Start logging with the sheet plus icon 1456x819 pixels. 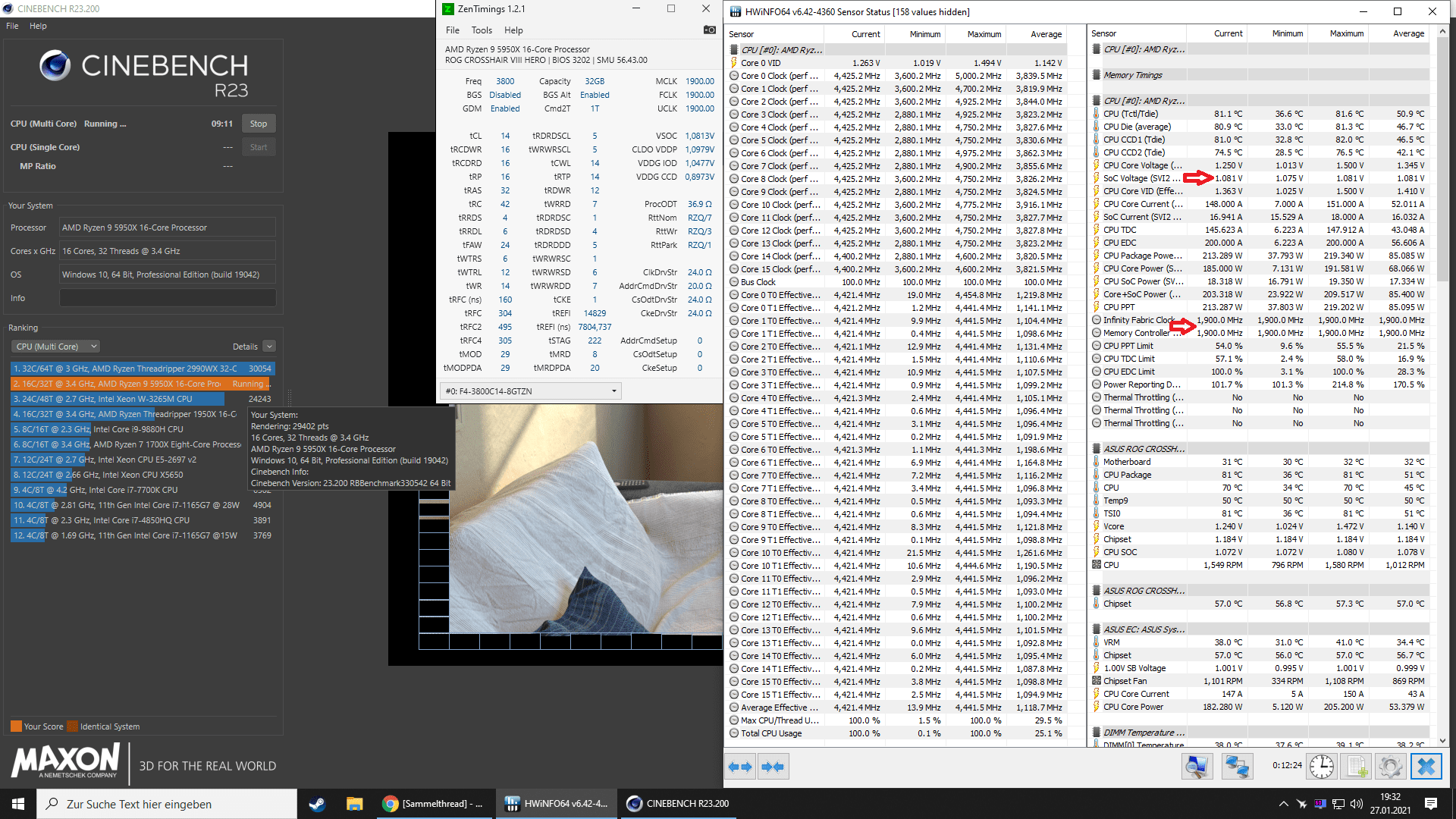tap(1357, 767)
